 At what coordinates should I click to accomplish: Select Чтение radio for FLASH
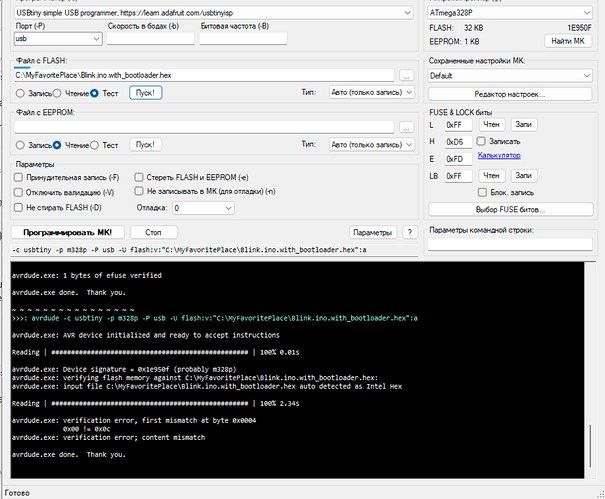tap(71, 93)
